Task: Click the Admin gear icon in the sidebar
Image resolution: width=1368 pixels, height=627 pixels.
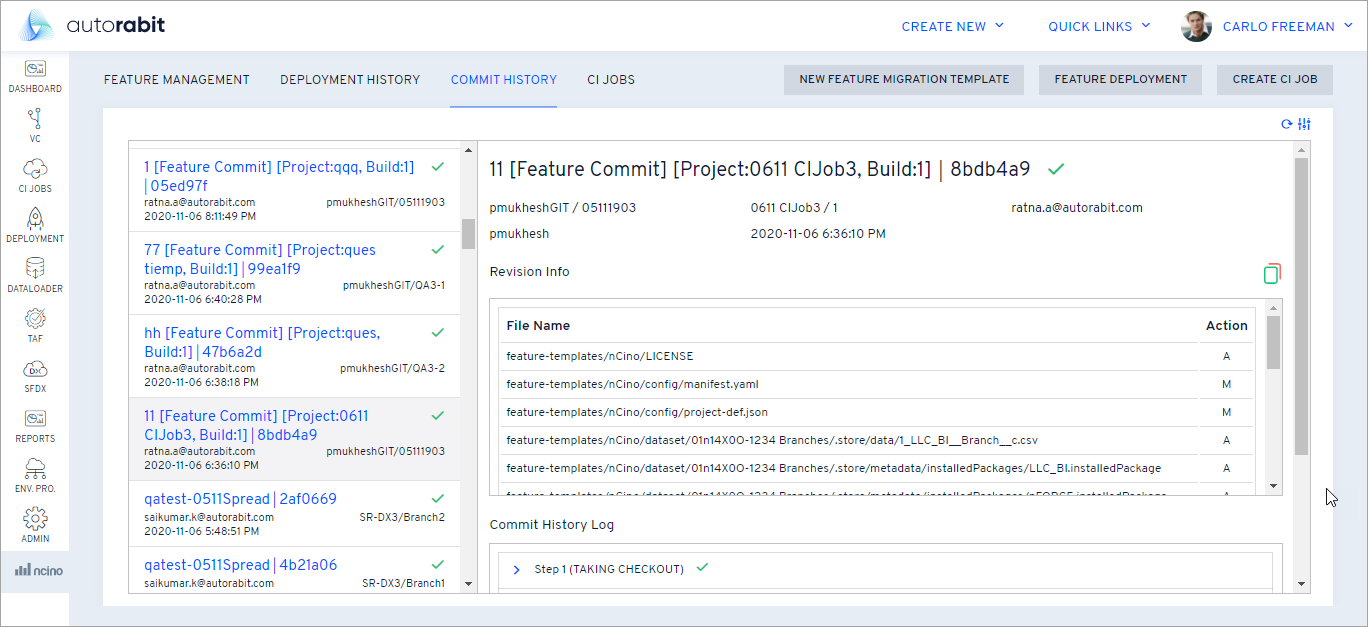Action: click(x=35, y=516)
